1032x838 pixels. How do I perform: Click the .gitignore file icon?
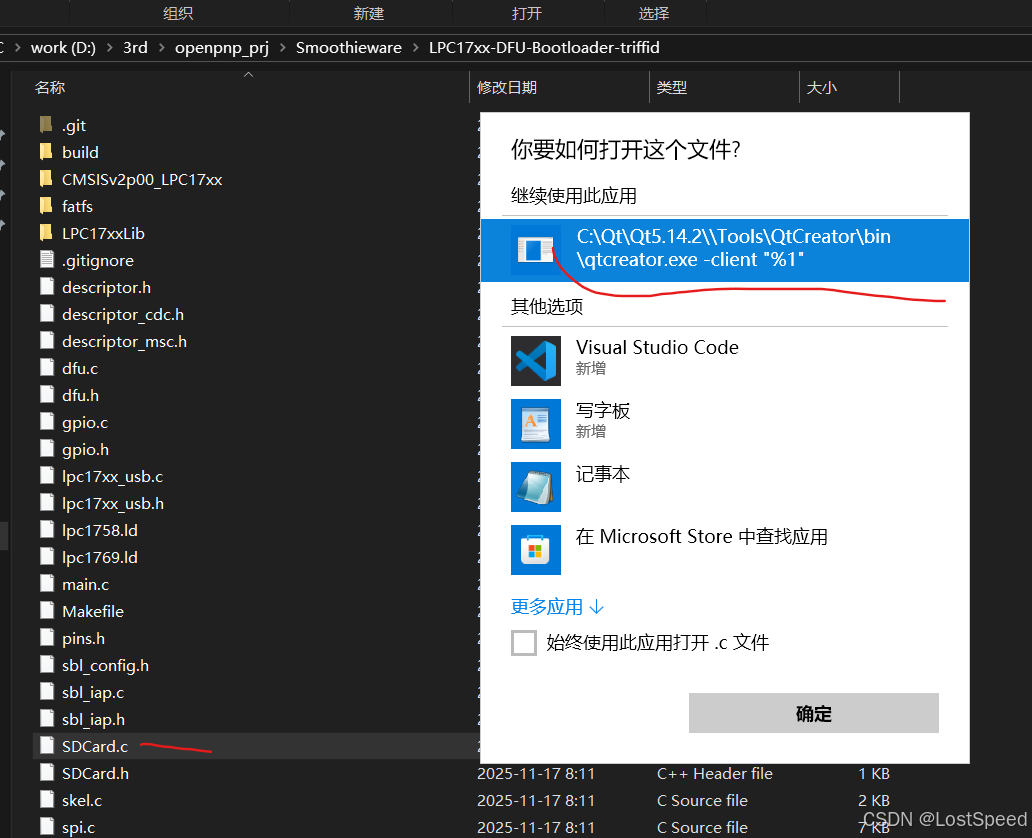click(x=47, y=259)
